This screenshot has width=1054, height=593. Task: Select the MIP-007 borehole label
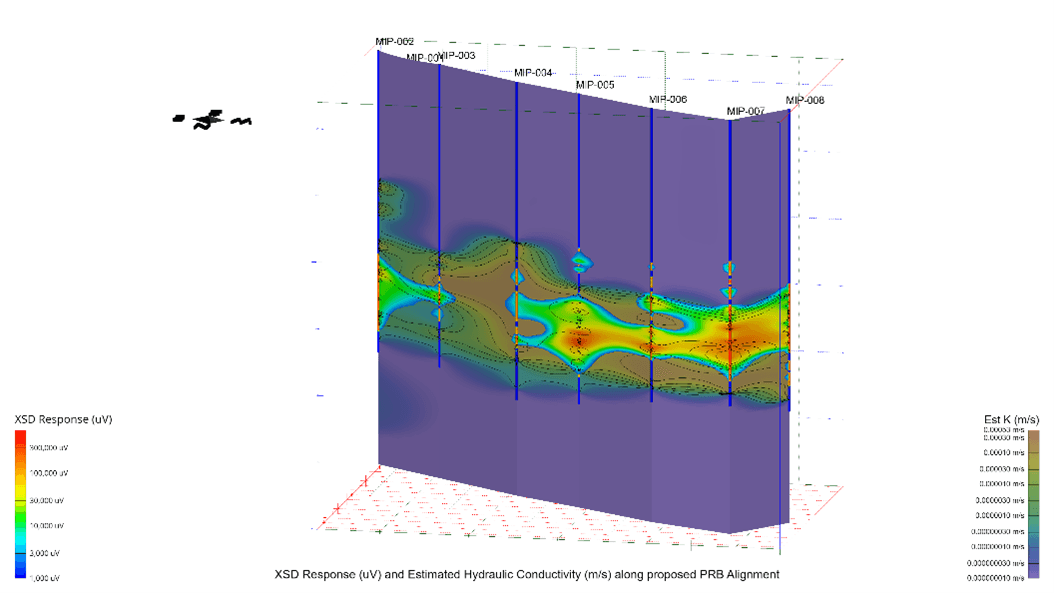pos(745,110)
